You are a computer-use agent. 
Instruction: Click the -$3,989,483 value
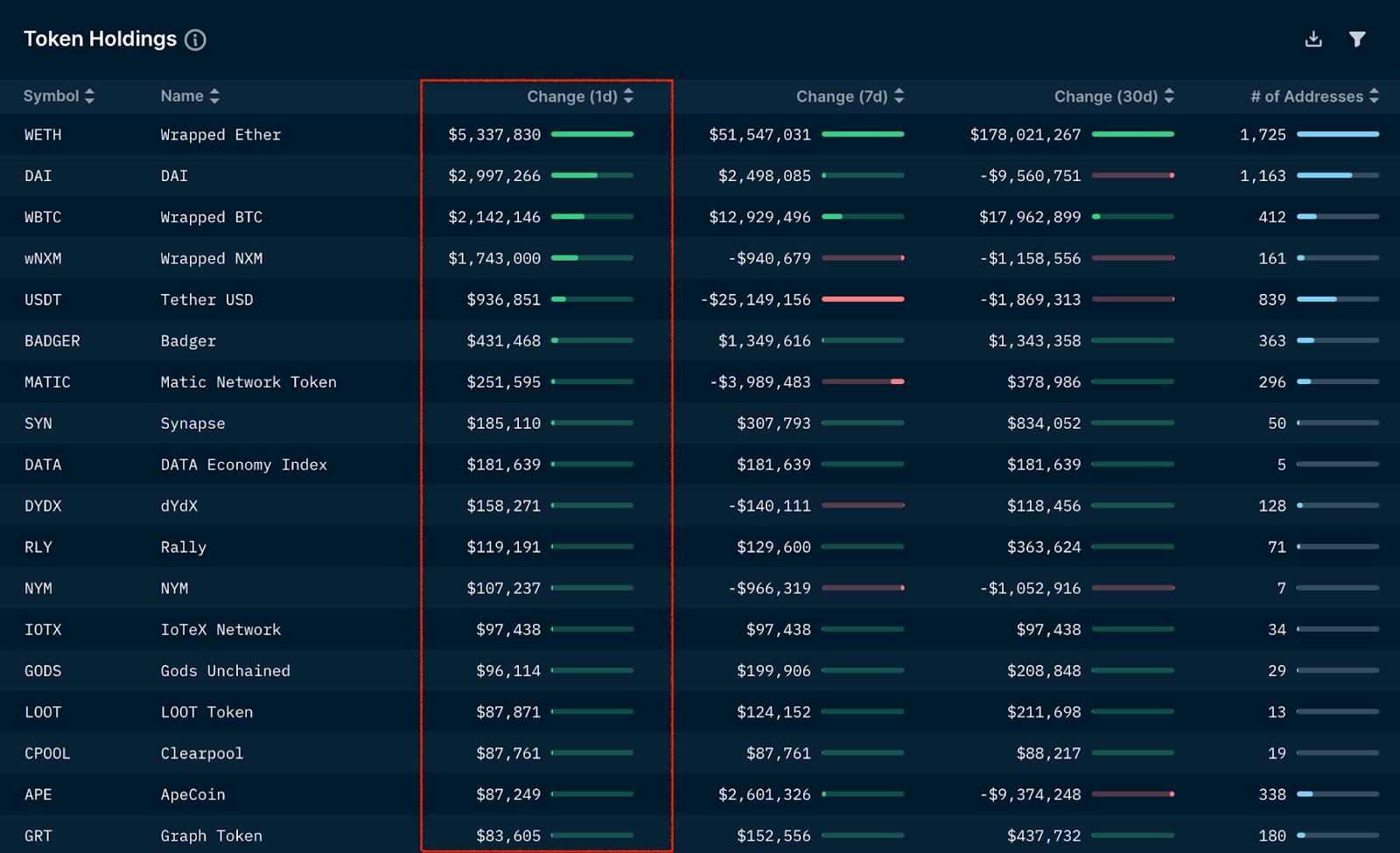click(x=759, y=381)
